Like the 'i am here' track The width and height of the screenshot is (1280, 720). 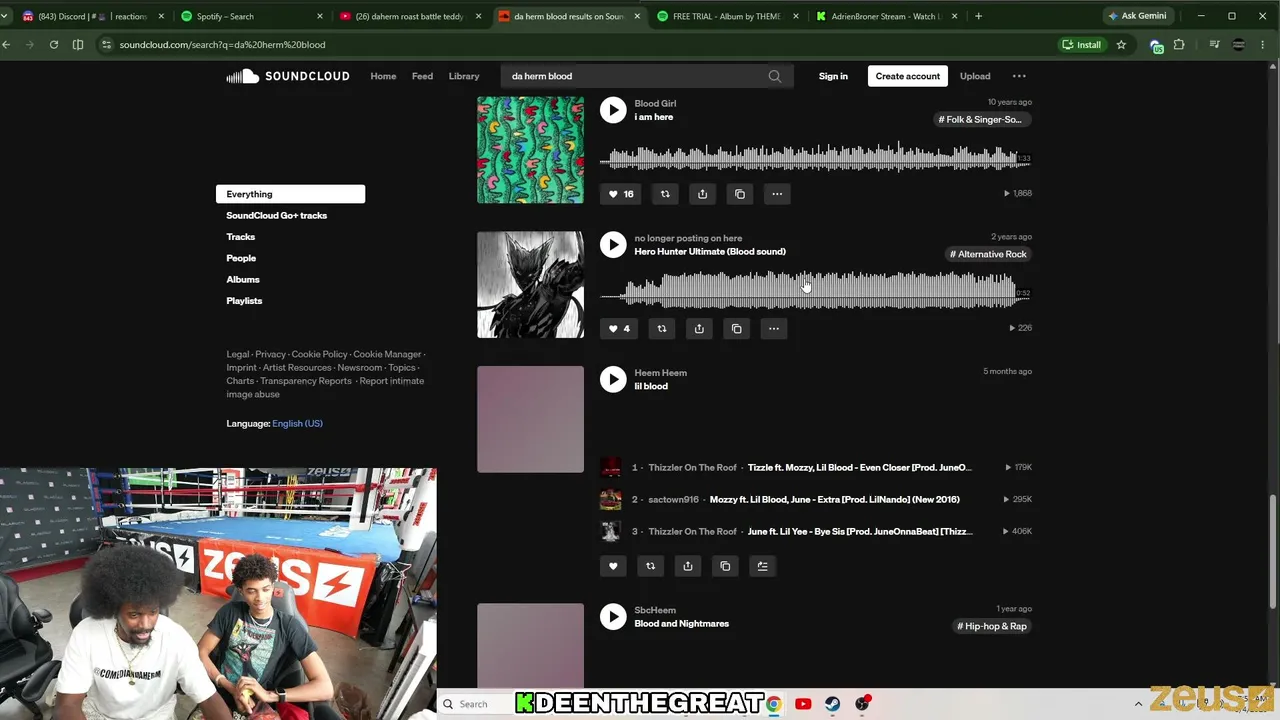622,194
